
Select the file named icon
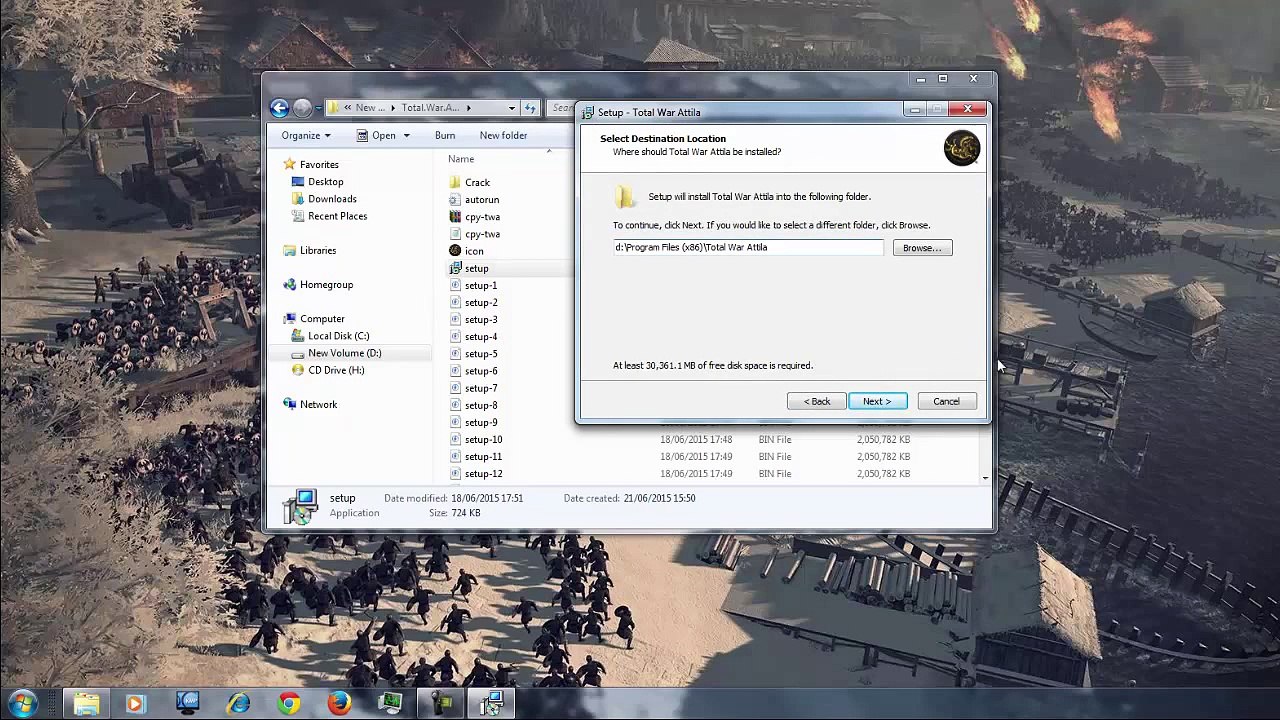473,251
